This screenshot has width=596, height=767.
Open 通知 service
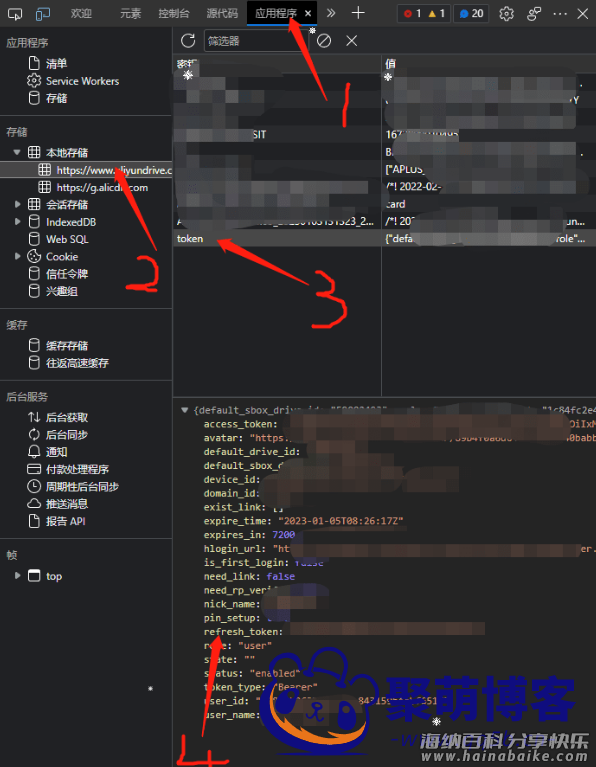point(56,452)
